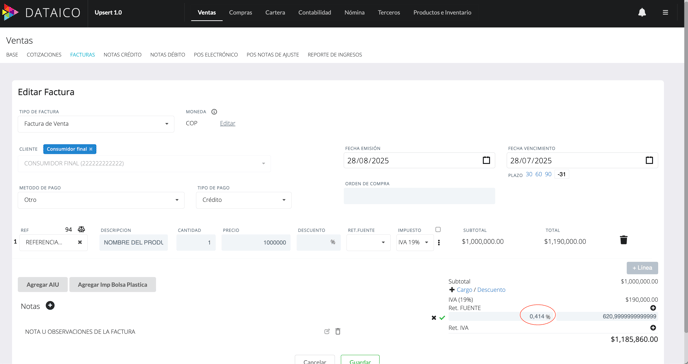Click the Cantidad field

coord(196,243)
